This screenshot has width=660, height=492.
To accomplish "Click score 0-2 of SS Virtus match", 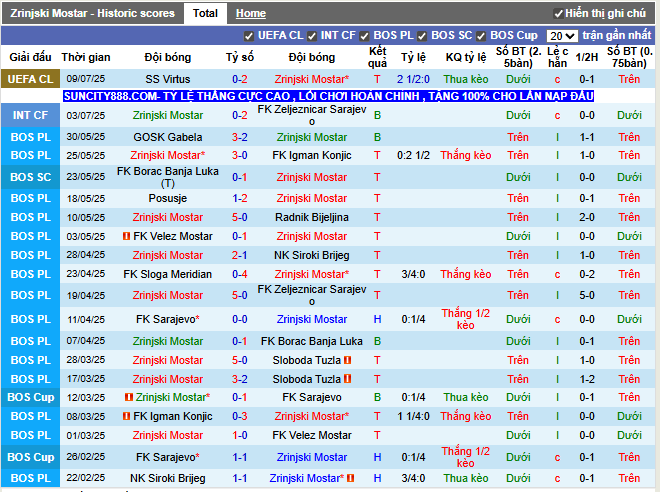I will pos(240,79).
